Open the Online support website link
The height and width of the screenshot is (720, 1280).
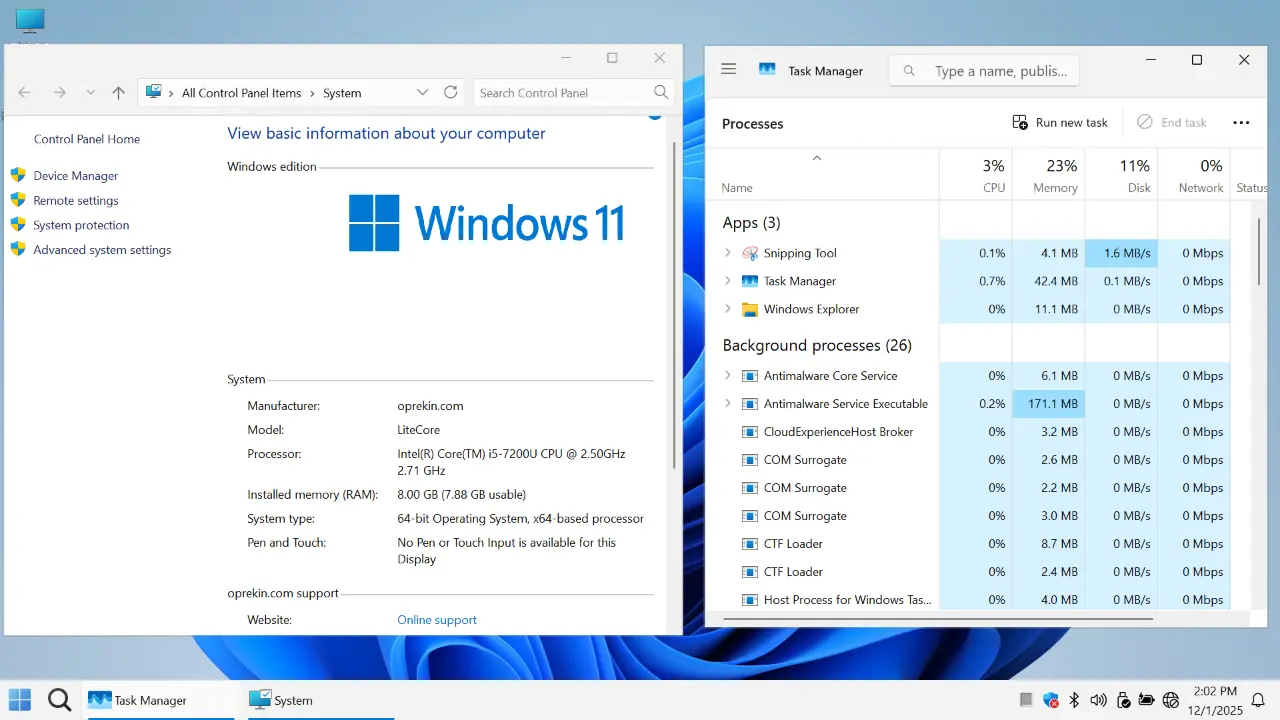pyautogui.click(x=437, y=620)
